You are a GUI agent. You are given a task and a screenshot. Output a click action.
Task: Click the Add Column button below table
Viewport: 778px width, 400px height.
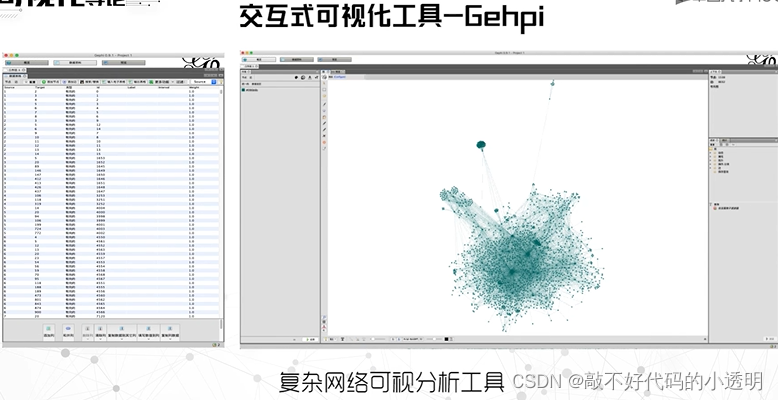49,332
